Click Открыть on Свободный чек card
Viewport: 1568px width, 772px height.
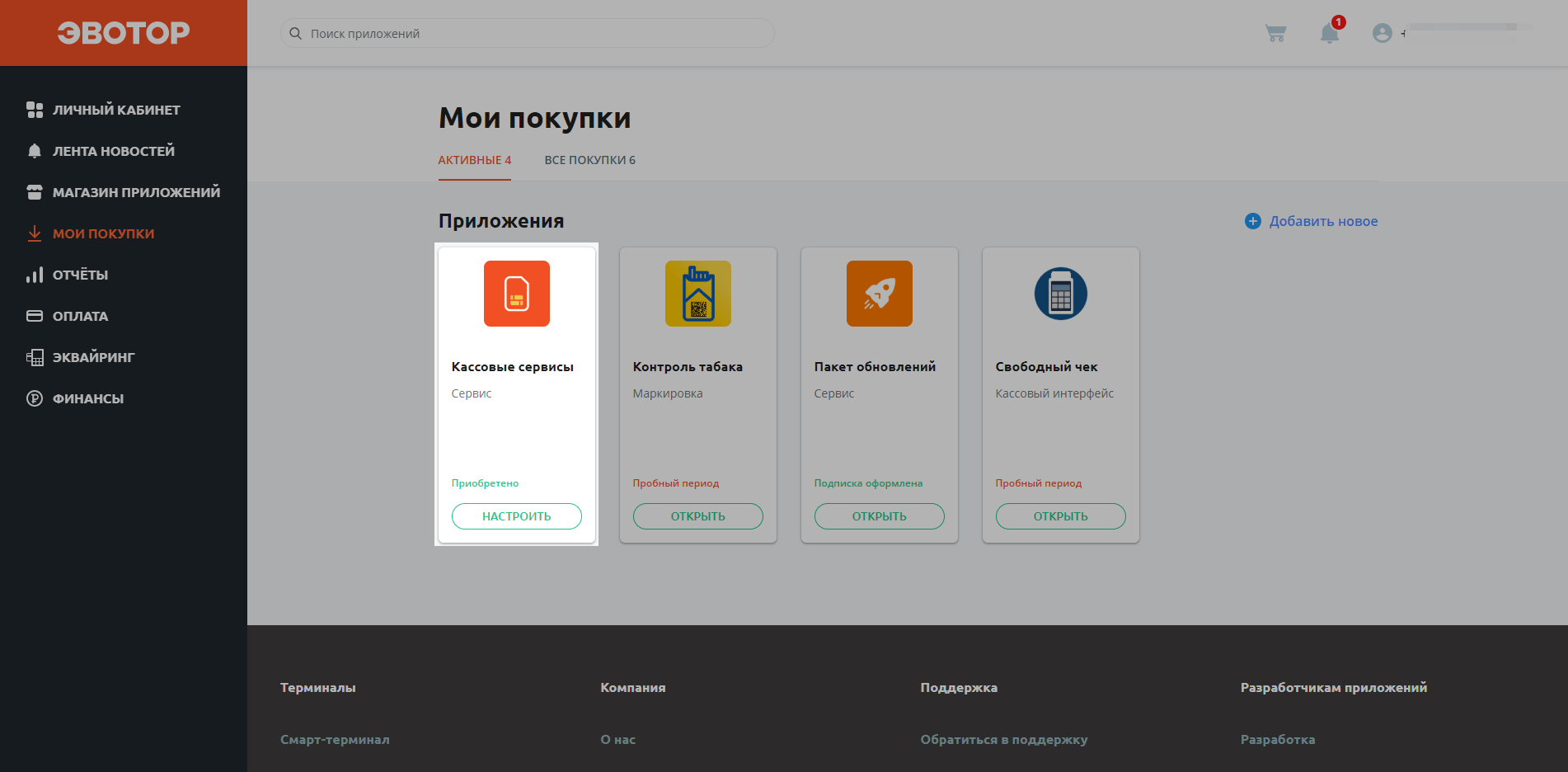click(x=1061, y=516)
